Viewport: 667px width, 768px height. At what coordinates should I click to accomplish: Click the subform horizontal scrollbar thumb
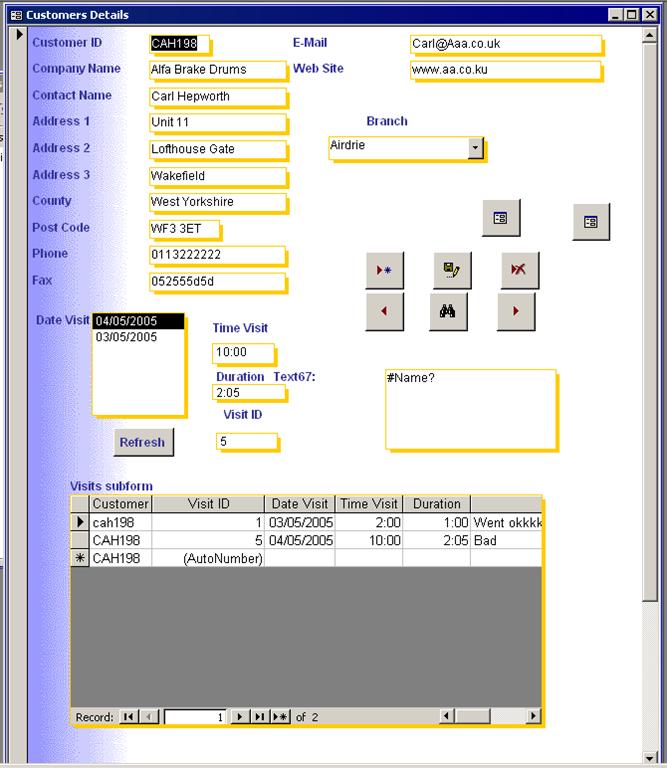click(x=472, y=716)
